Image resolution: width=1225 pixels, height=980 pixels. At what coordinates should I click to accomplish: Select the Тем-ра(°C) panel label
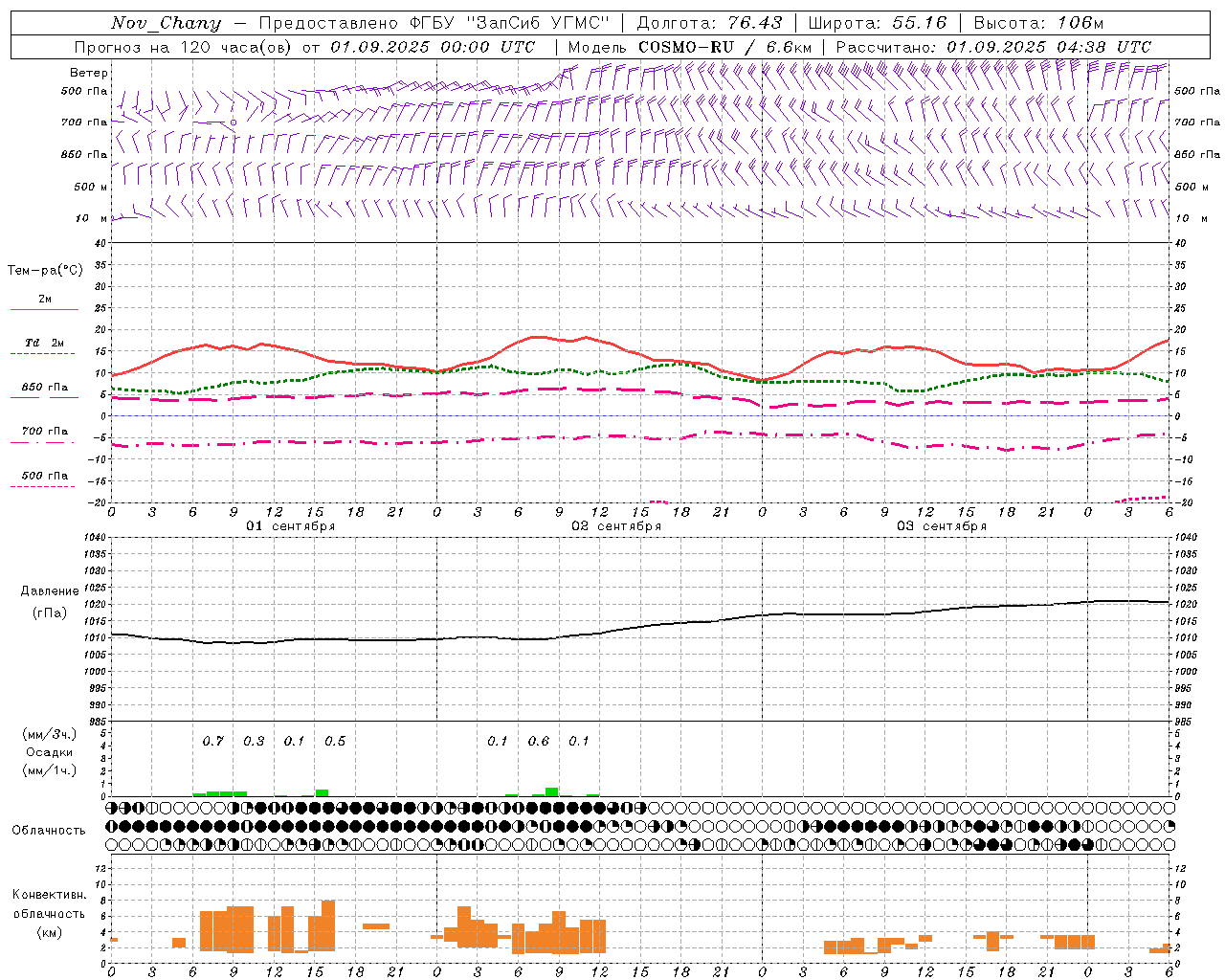(x=45, y=271)
